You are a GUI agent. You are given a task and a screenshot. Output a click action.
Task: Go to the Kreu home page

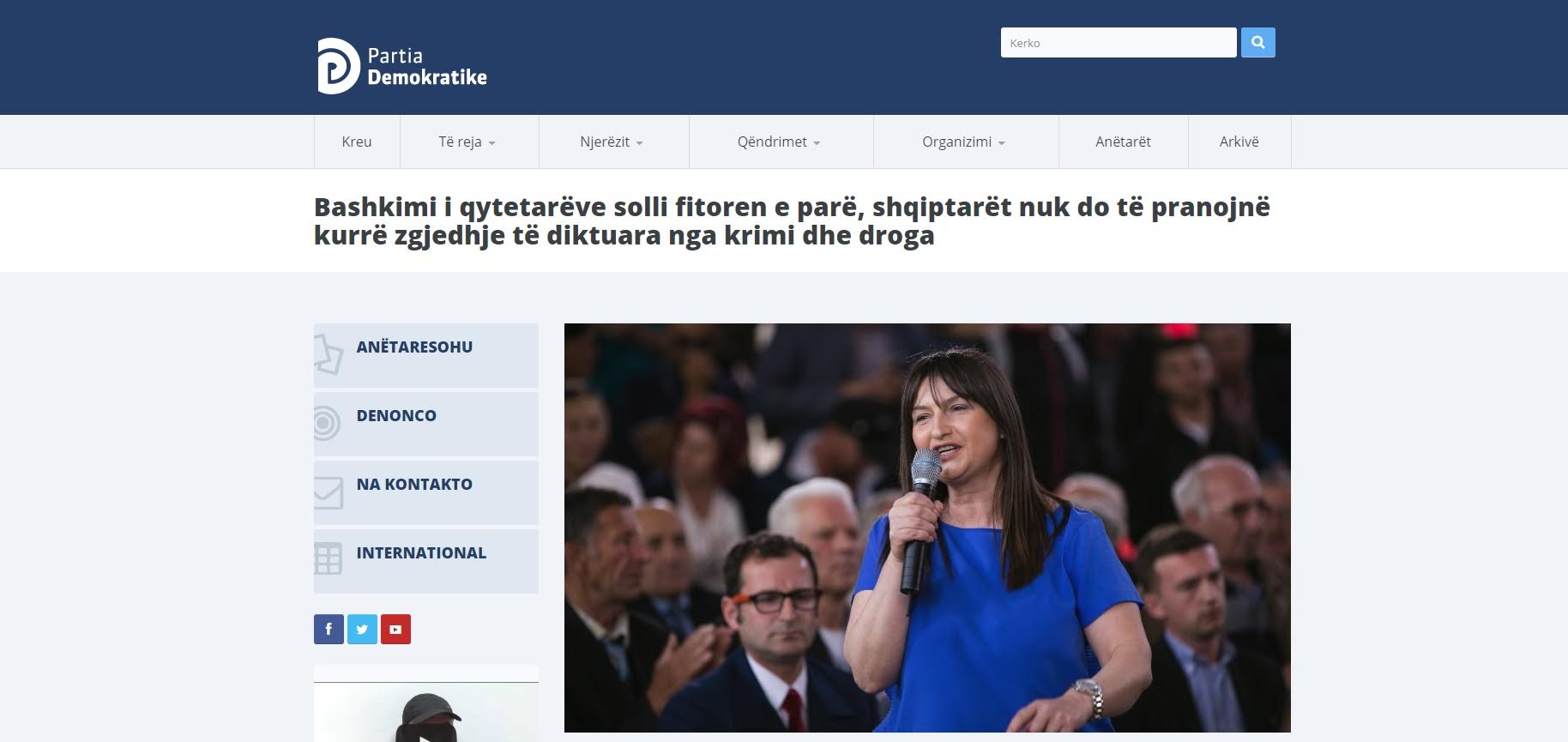[357, 142]
